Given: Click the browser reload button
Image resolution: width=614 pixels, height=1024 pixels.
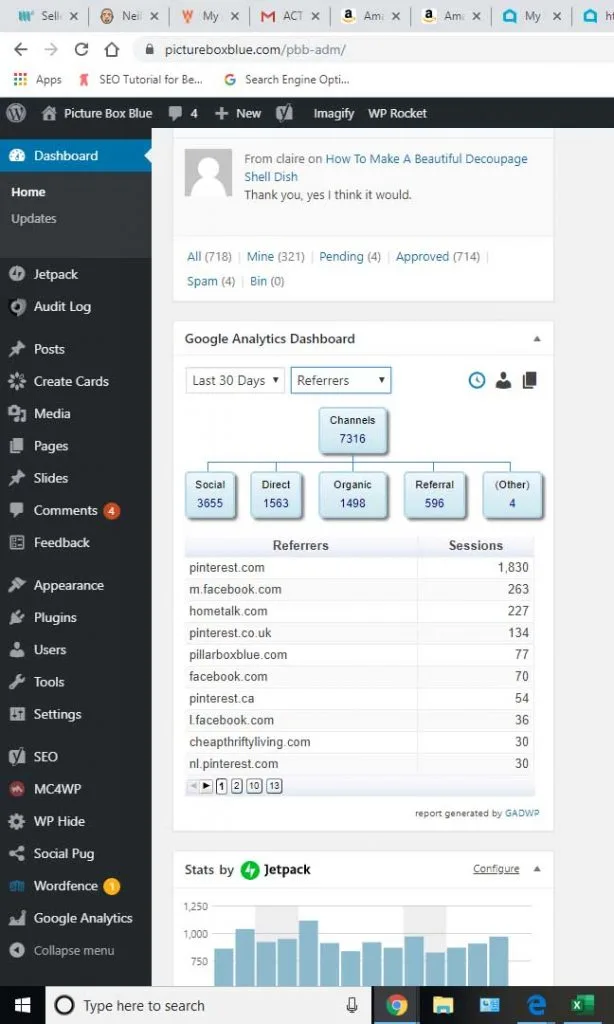Looking at the screenshot, I should point(82,49).
